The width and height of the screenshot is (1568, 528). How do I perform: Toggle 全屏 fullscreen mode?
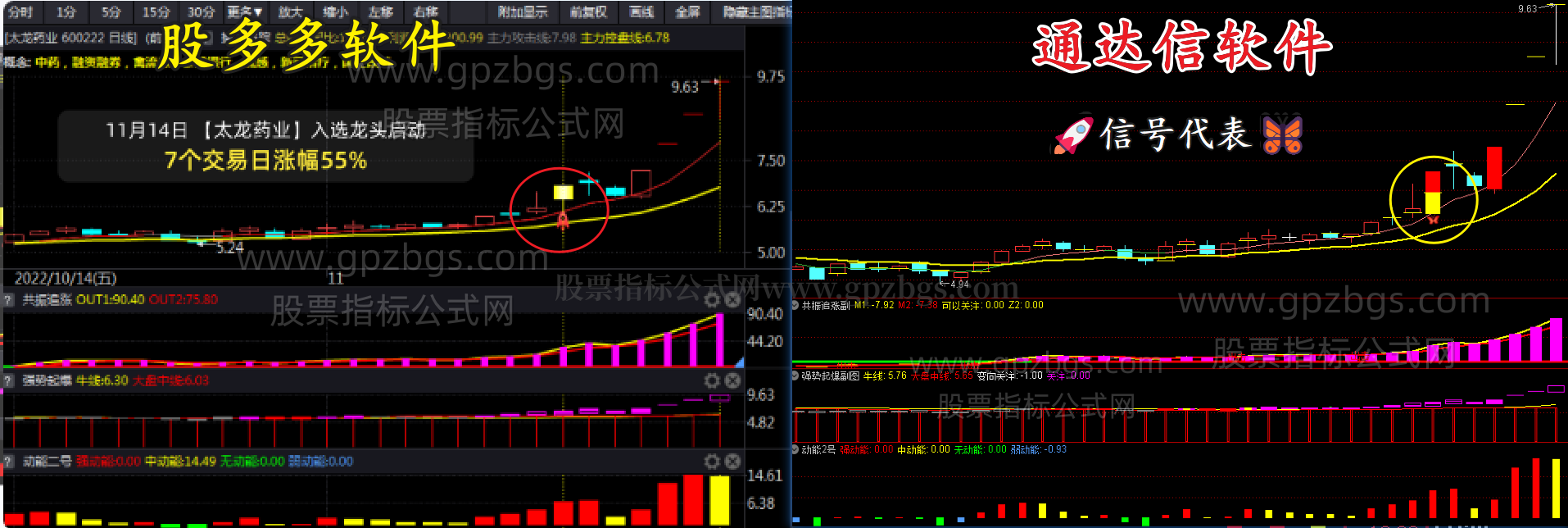[687, 12]
